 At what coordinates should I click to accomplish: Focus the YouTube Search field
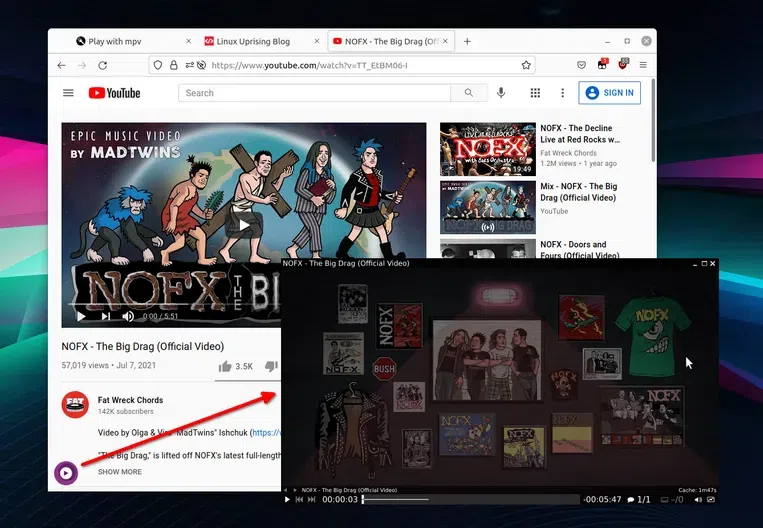(x=314, y=93)
